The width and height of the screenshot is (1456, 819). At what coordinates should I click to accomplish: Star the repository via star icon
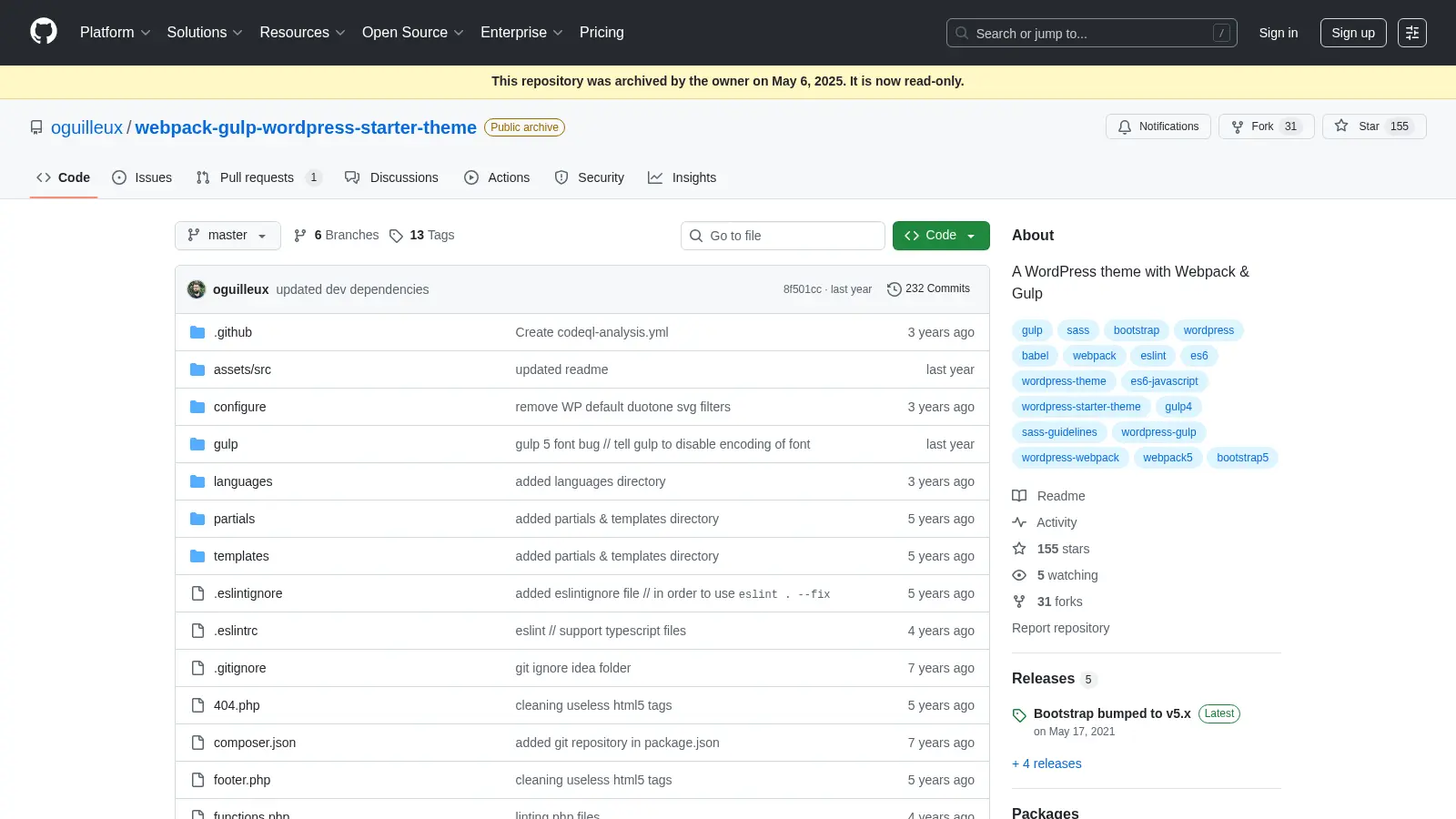[x=1341, y=126]
